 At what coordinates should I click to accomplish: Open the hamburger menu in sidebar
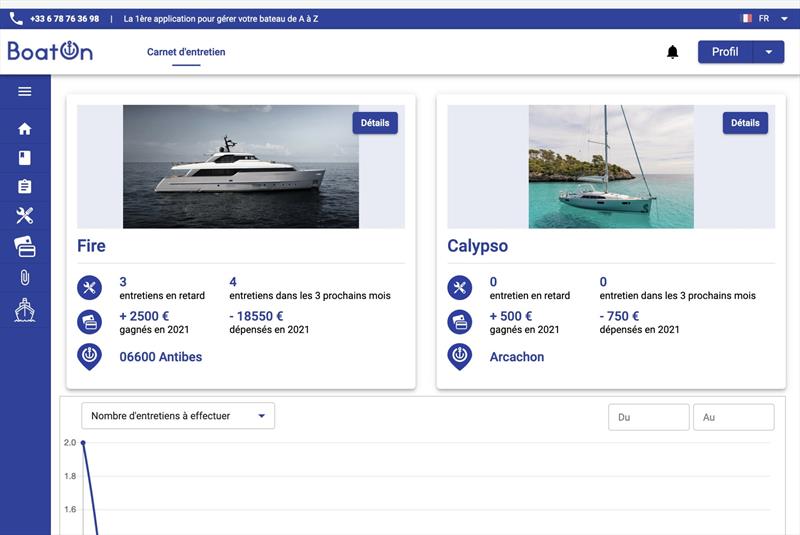tap(24, 91)
